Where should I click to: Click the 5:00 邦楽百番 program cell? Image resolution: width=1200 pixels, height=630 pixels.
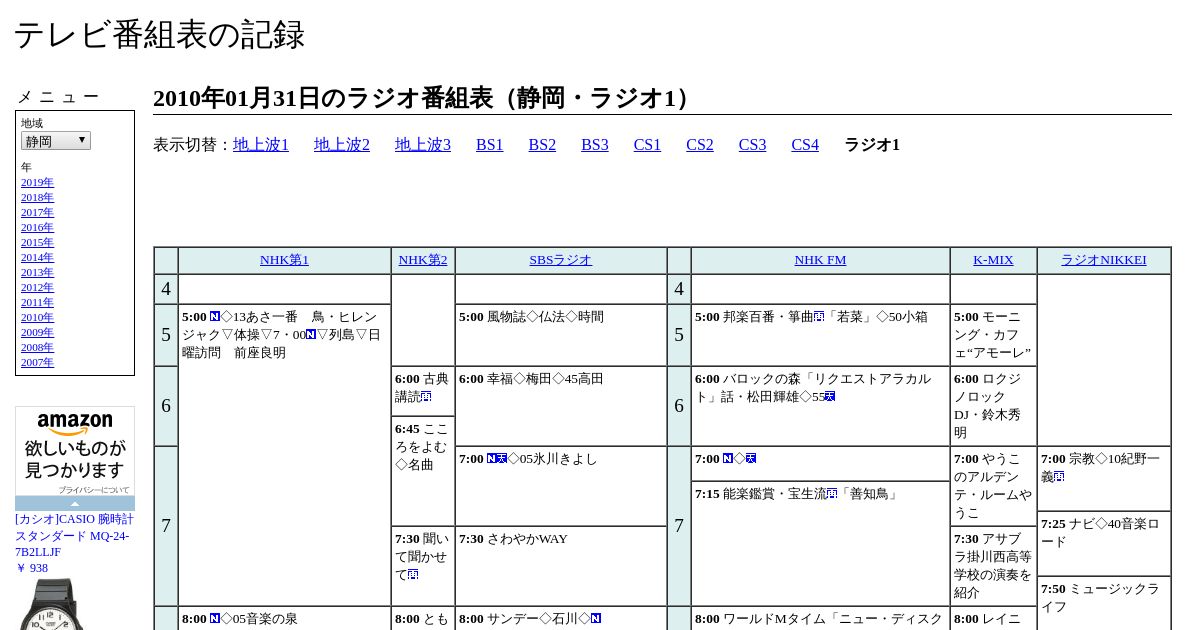pyautogui.click(x=820, y=335)
